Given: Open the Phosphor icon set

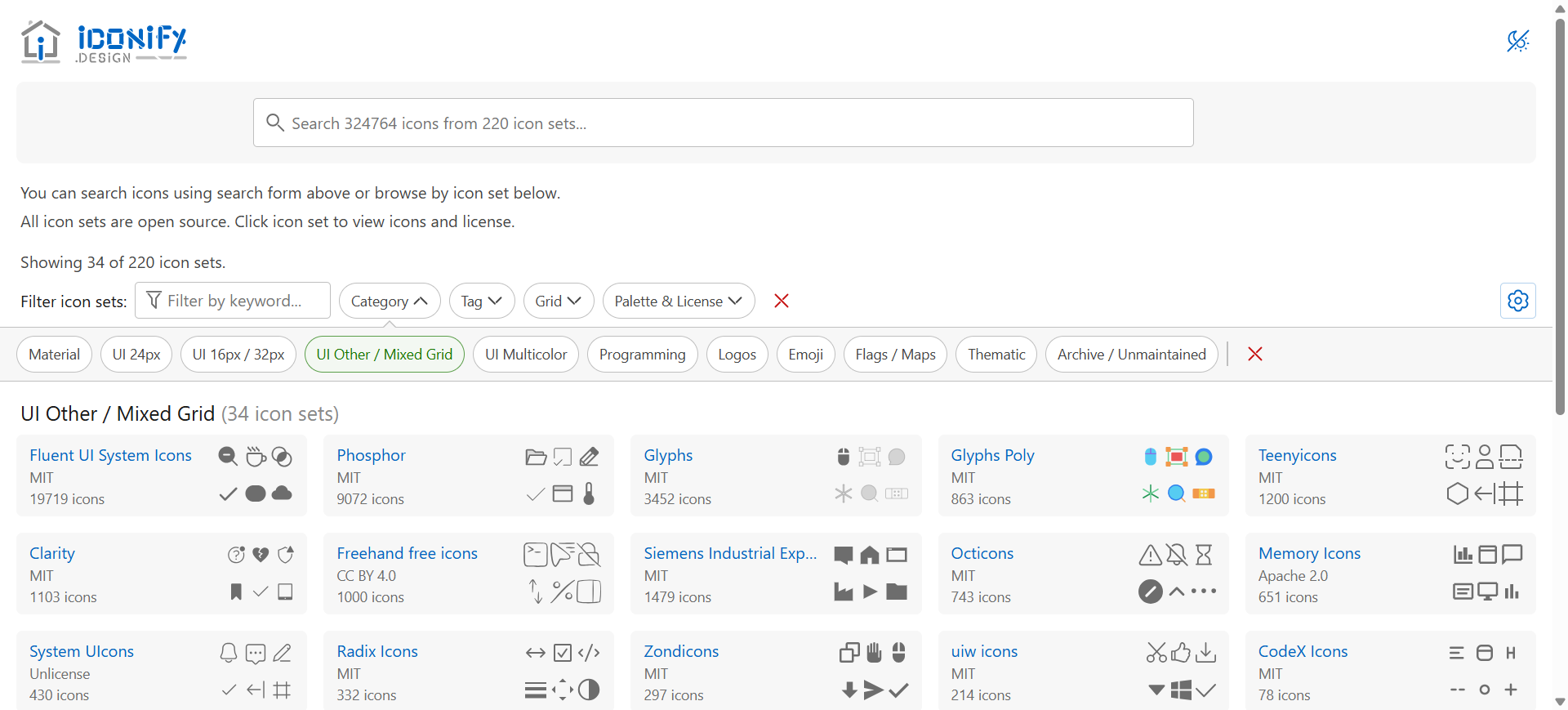Looking at the screenshot, I should click(x=372, y=455).
